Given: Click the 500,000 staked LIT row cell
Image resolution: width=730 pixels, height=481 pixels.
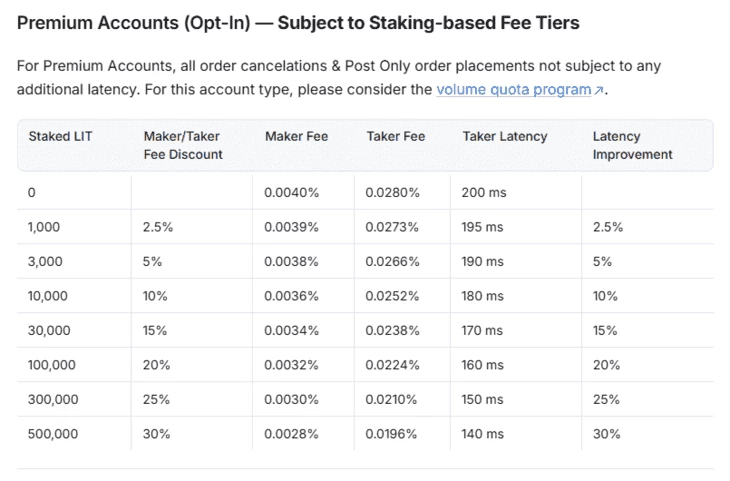Looking at the screenshot, I should (53, 434).
